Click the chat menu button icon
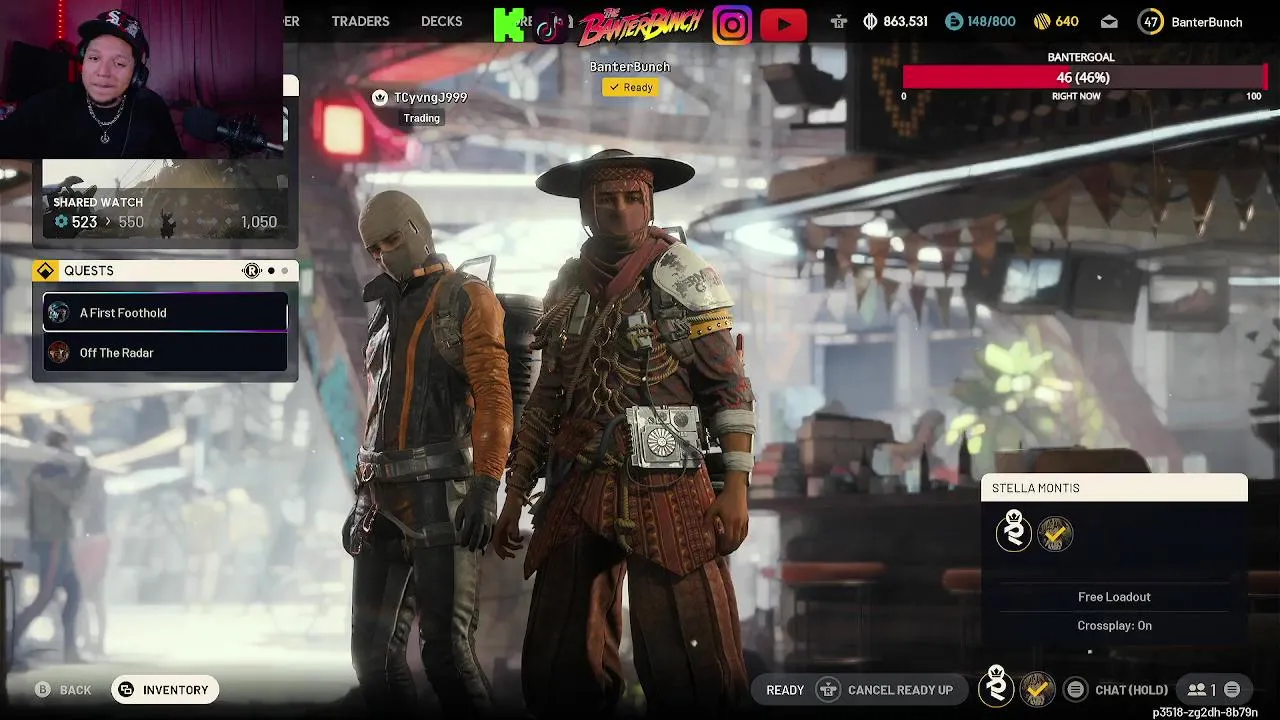The width and height of the screenshot is (1280, 720). [x=1075, y=689]
